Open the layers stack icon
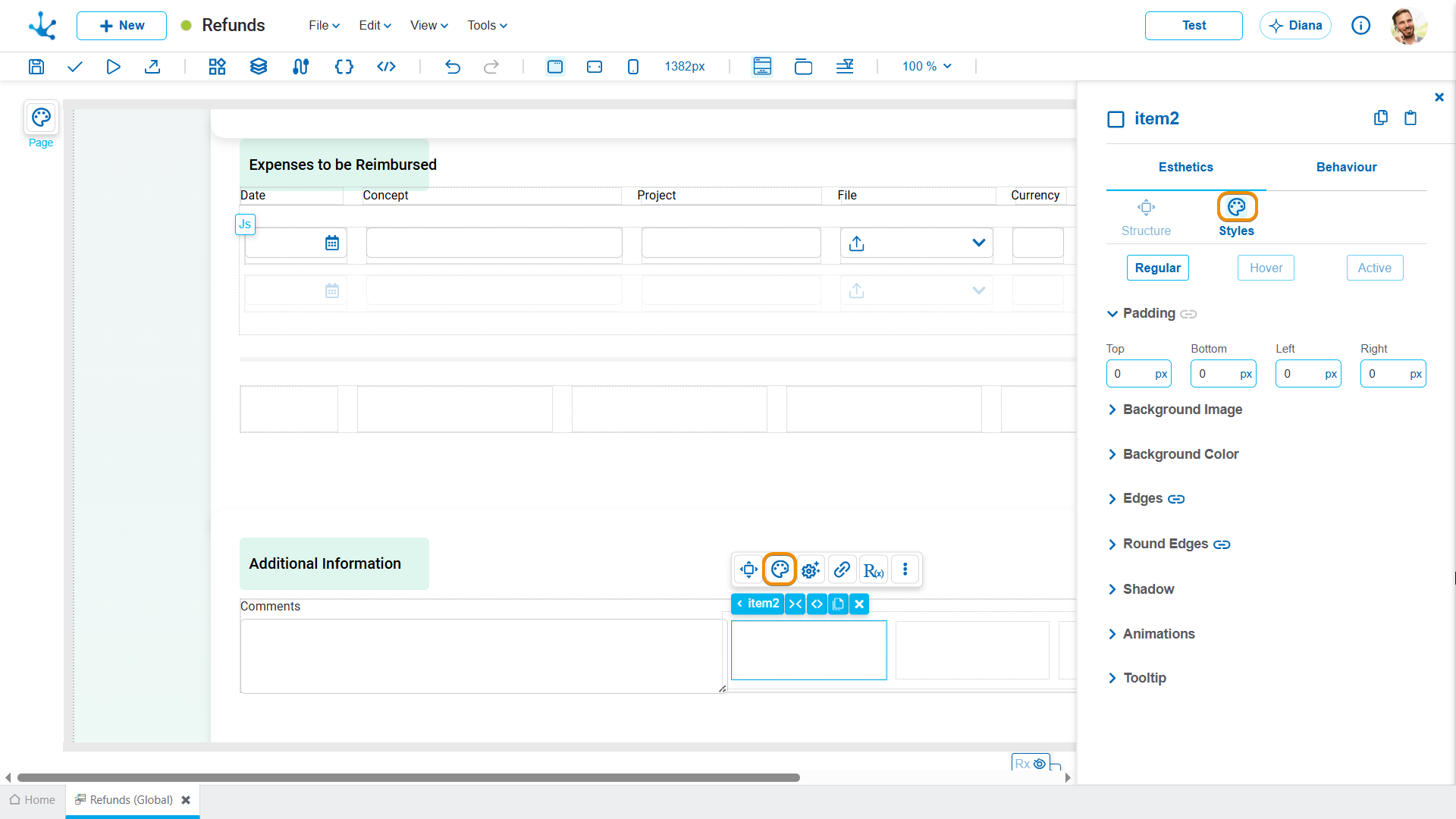Image resolution: width=1456 pixels, height=819 pixels. coord(259,67)
